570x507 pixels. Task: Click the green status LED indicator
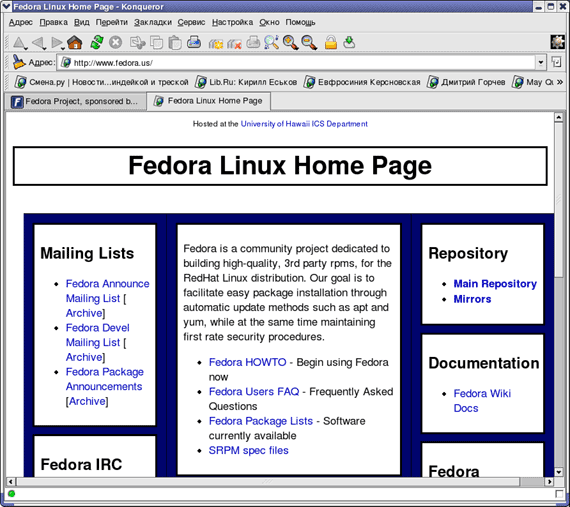click(12, 494)
